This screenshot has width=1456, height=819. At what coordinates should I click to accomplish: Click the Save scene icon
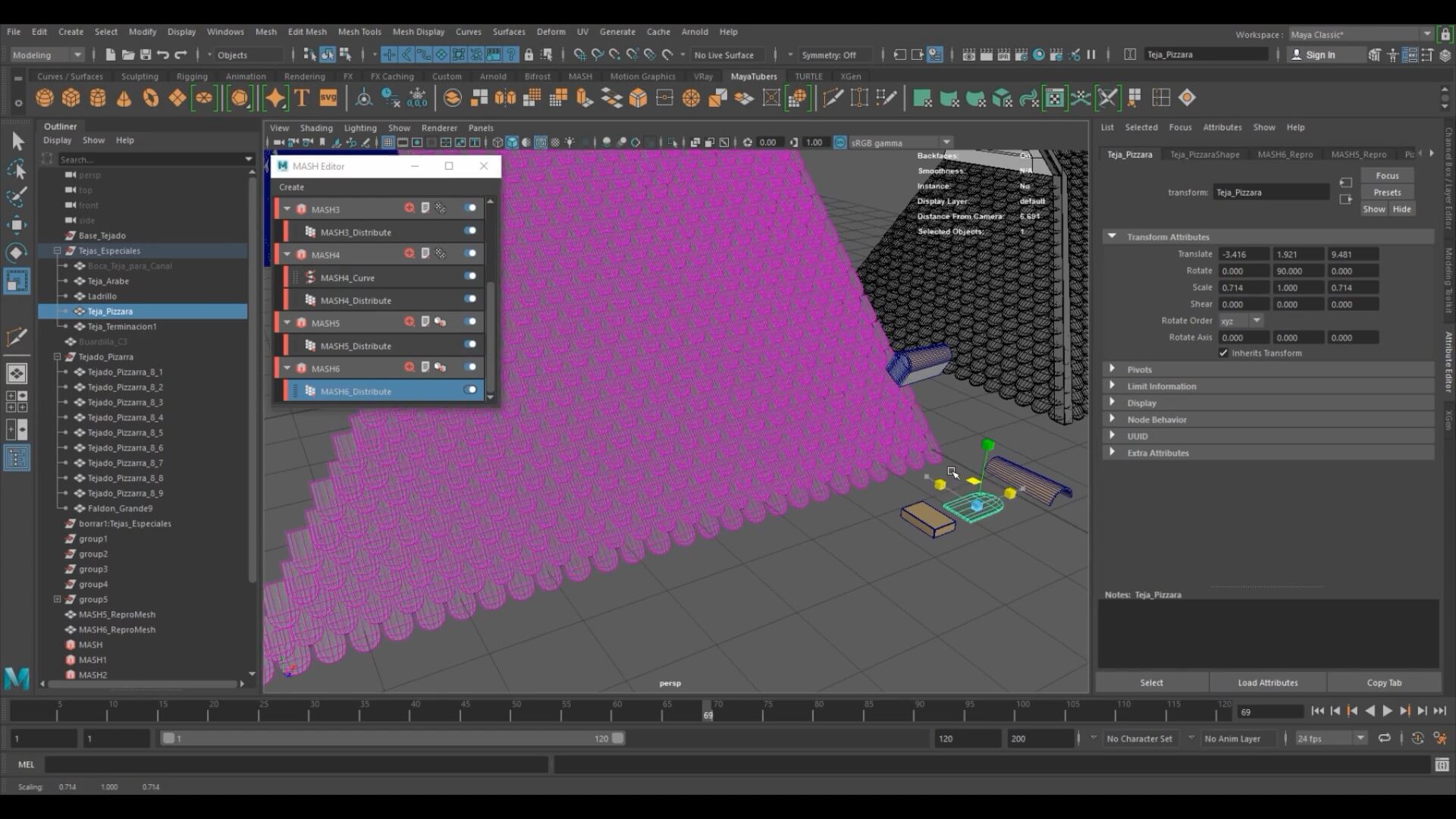coord(144,55)
